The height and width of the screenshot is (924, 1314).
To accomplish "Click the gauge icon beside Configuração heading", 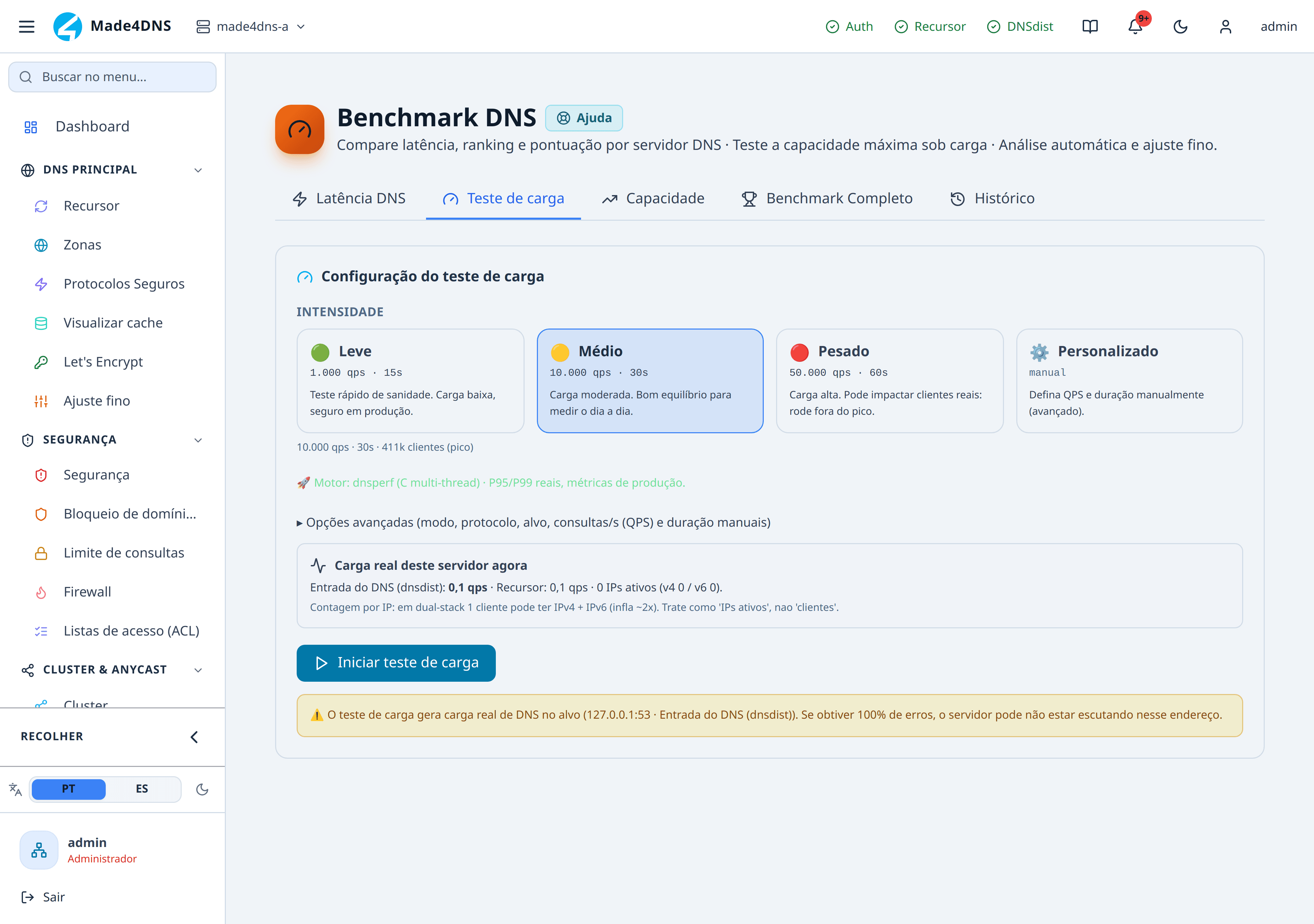I will point(305,277).
